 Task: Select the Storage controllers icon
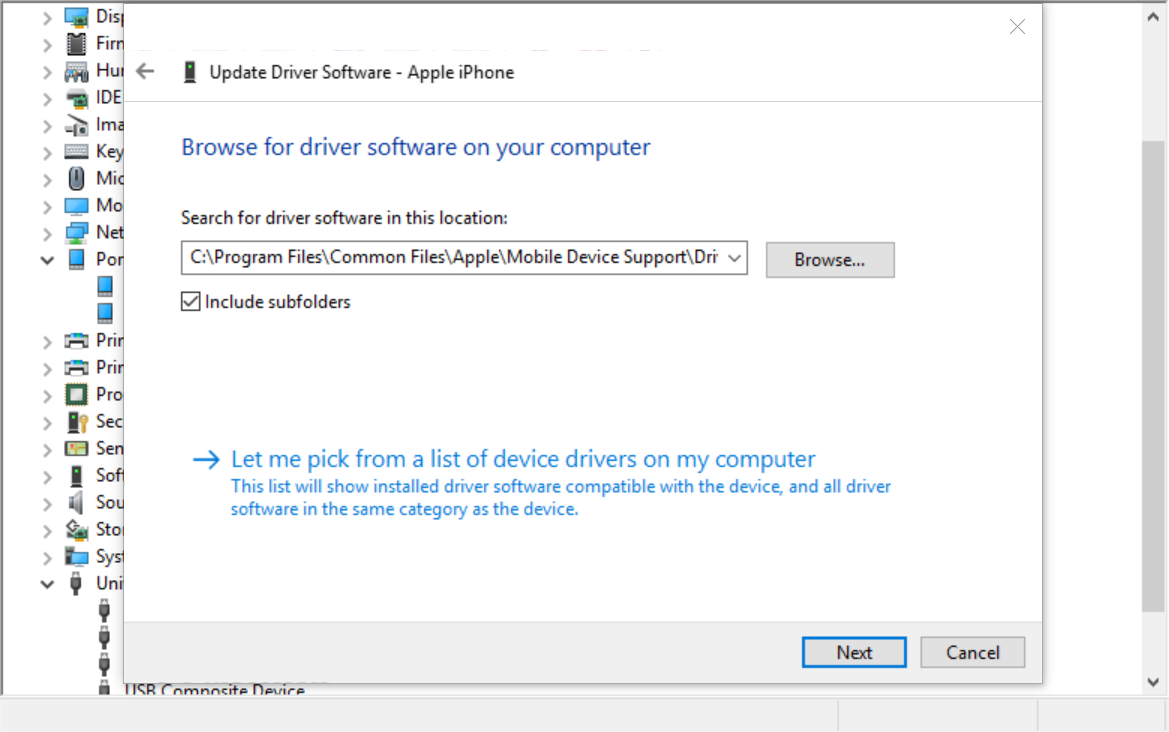pyautogui.click(x=76, y=529)
